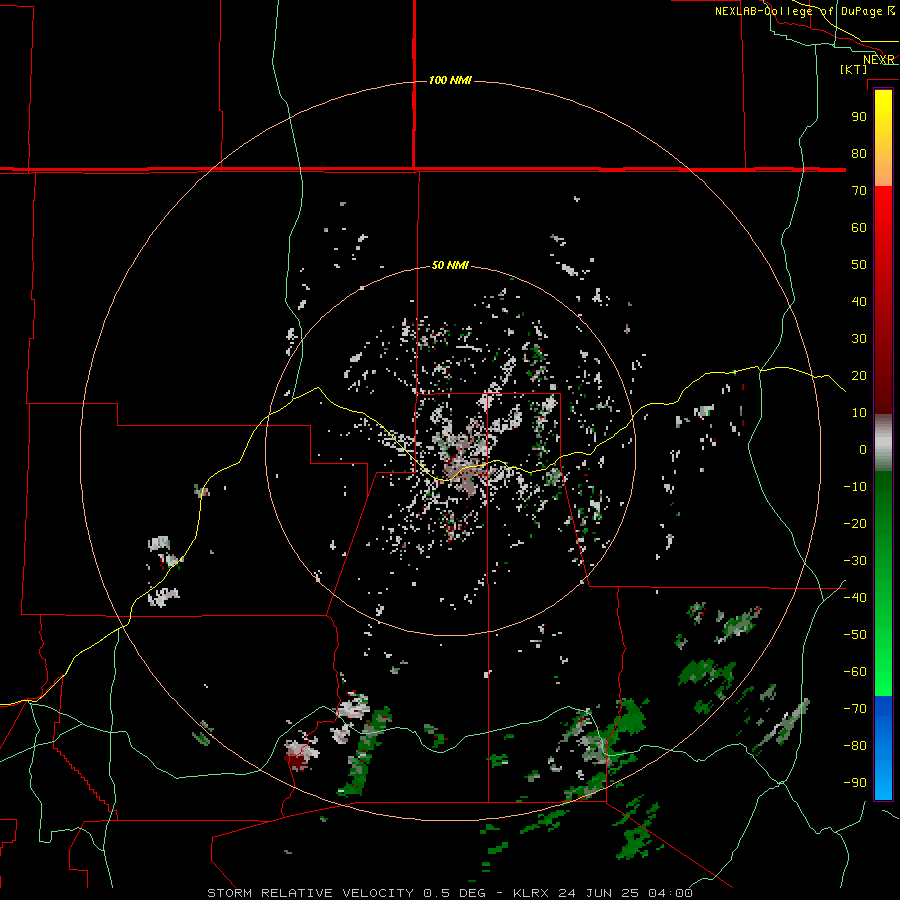Click the NEXLAB-College of DuPage watermark text

tap(805, 11)
